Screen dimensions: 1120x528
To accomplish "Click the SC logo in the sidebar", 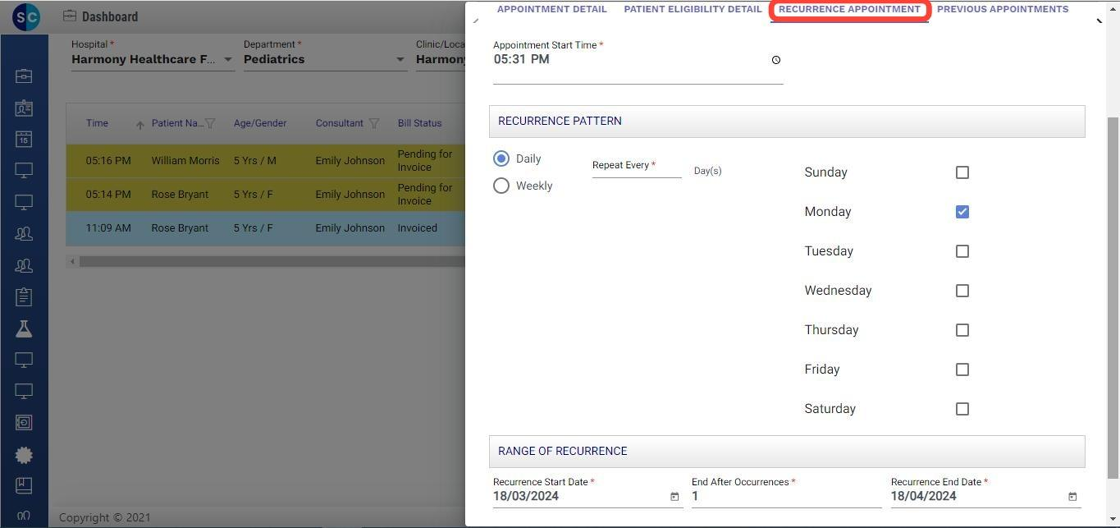I will 26,16.
